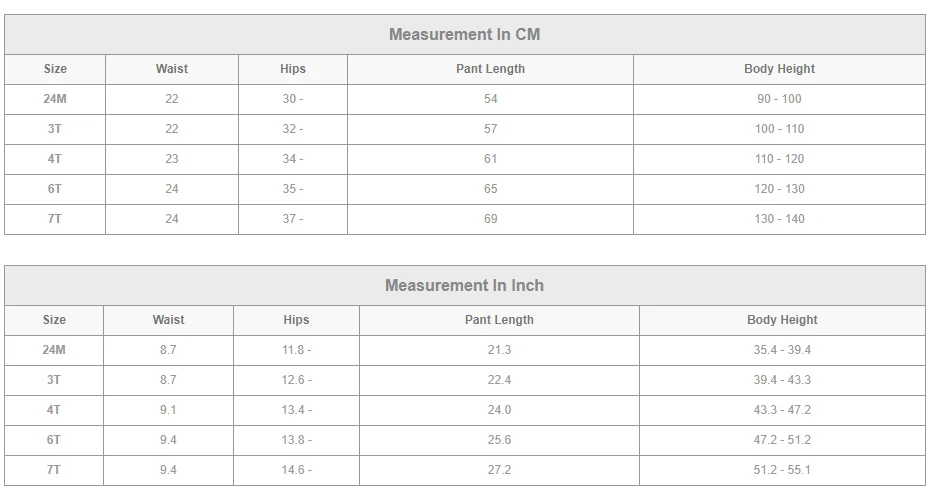Select the Body Height header in Inch table
Image resolution: width=934 pixels, height=493 pixels.
[782, 320]
